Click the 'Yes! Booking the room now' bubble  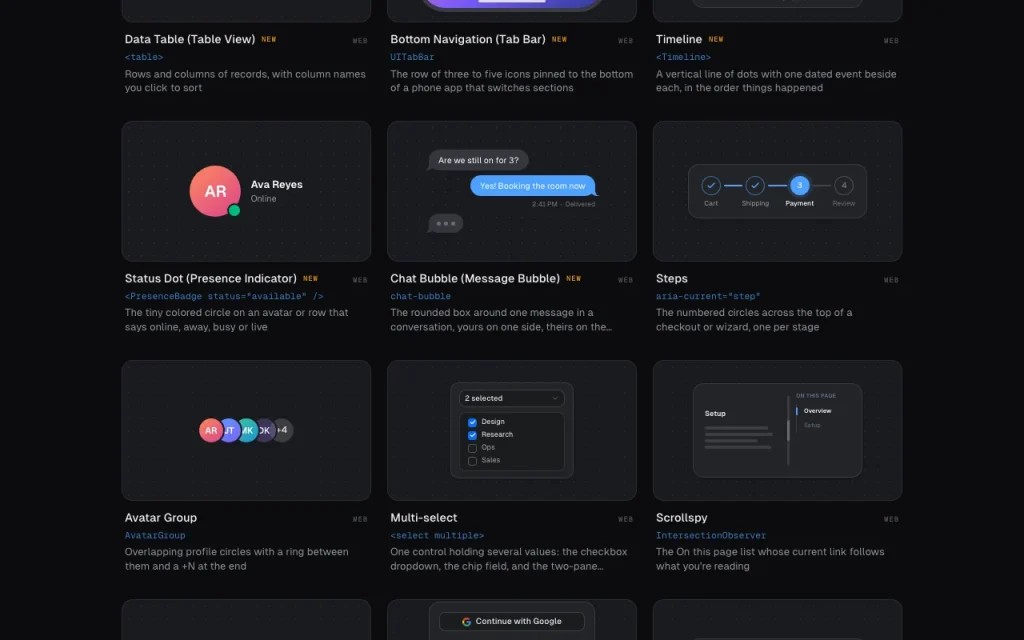tap(533, 186)
